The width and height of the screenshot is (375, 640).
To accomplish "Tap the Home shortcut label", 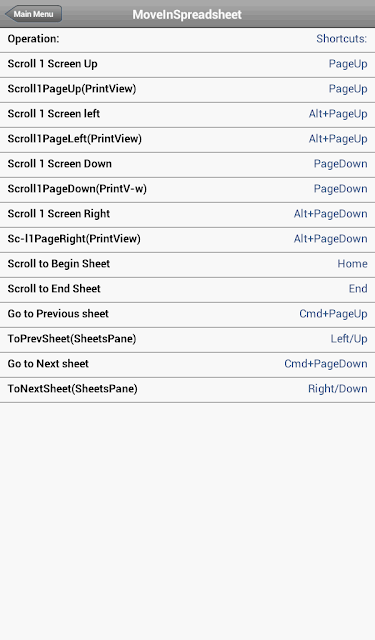I will click(x=352, y=264).
